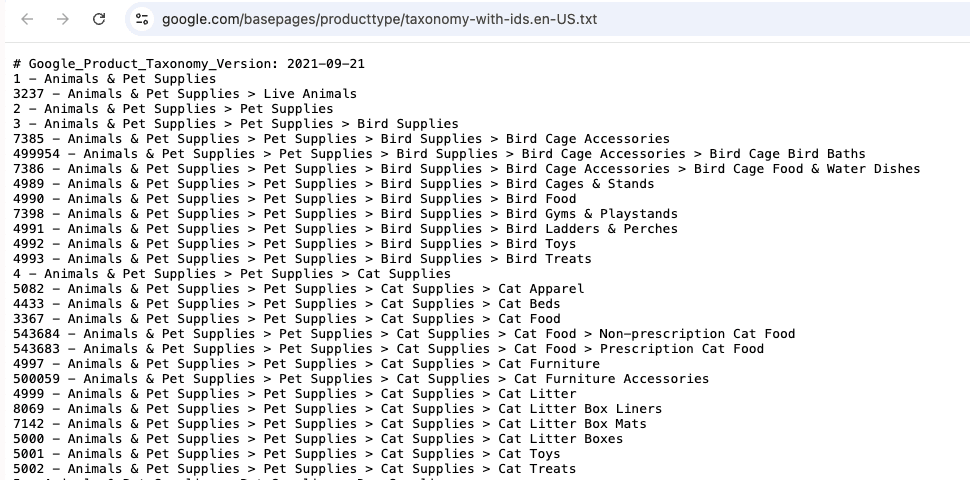Click the Google_Product_Taxonomy_Version header line
The width and height of the screenshot is (970, 480).
click(x=189, y=64)
